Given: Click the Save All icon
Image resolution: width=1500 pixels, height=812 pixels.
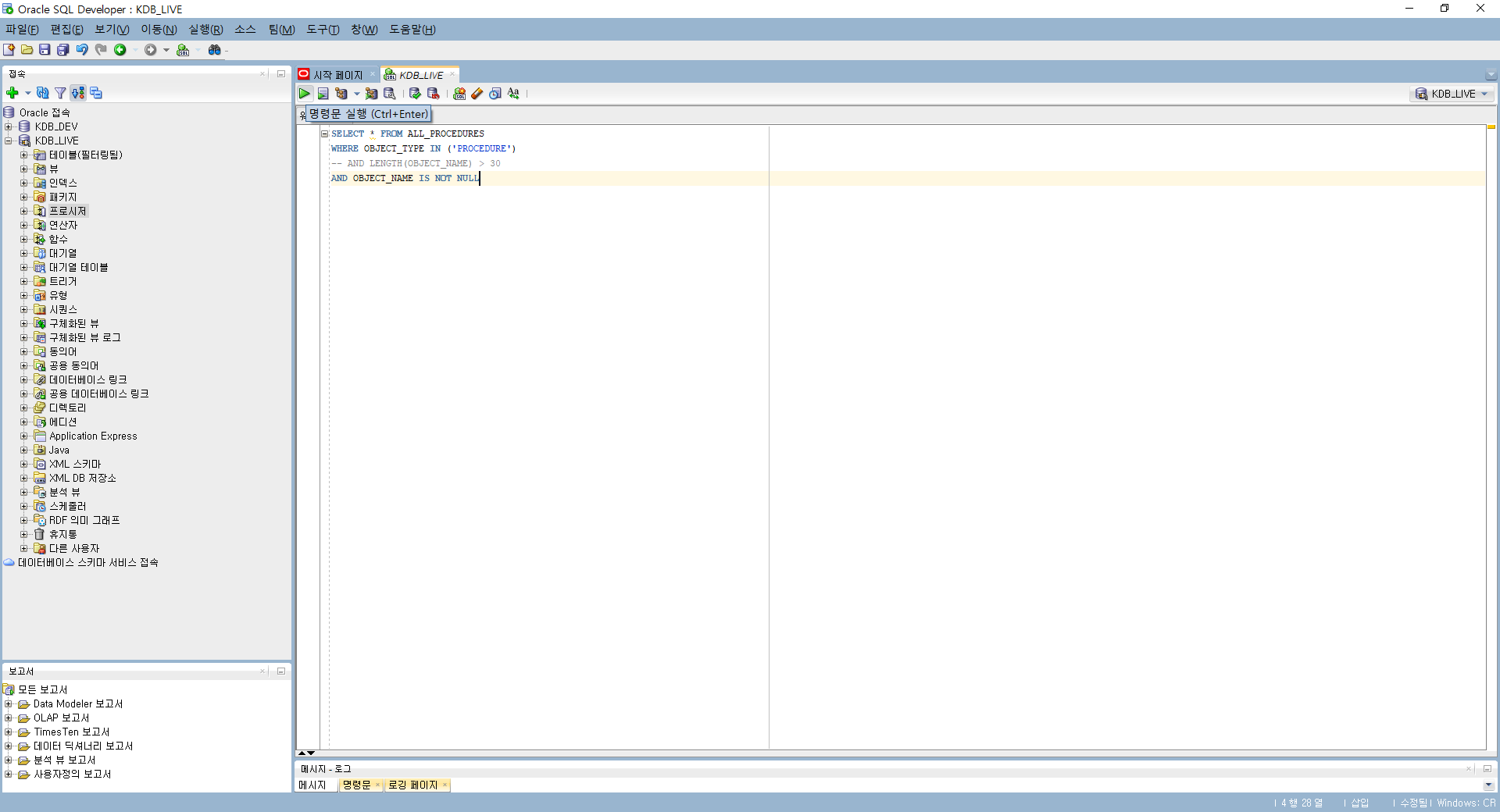Looking at the screenshot, I should (63, 50).
